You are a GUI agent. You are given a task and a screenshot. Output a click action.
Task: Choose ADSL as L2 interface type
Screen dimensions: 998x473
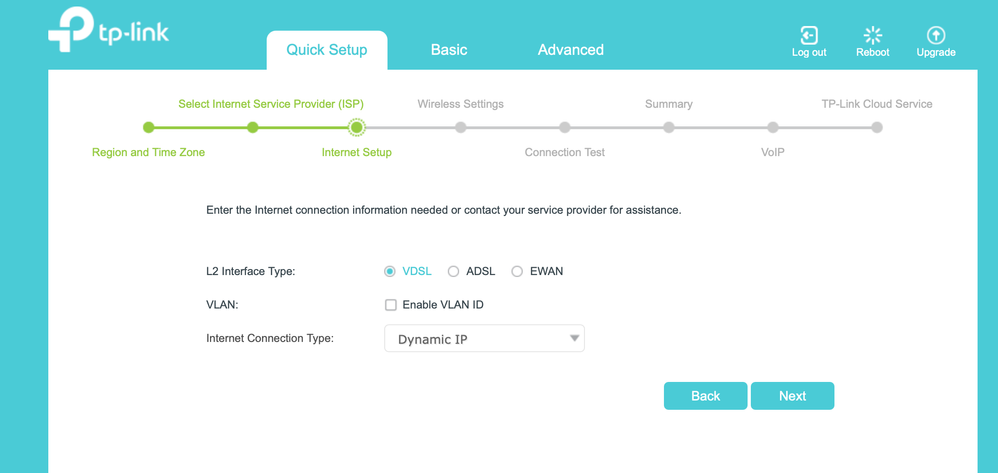454,271
